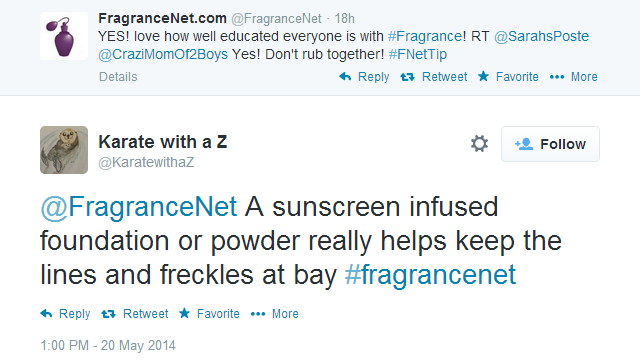This screenshot has width=640, height=363.
Task: Open the 1:00 PM - 20 May 2014 timestamp
Action: point(108,345)
